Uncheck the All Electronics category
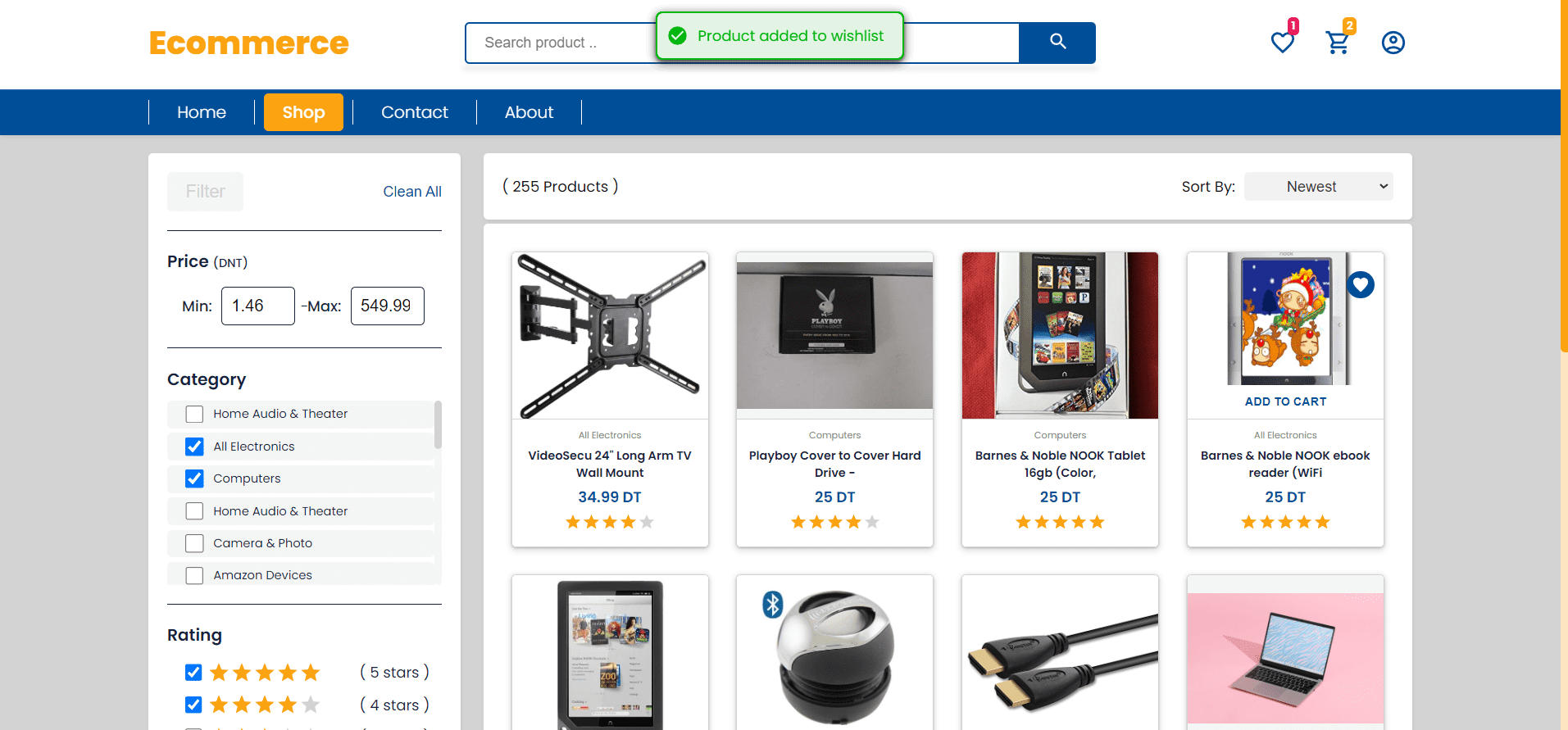This screenshot has height=730, width=1568. [194, 447]
